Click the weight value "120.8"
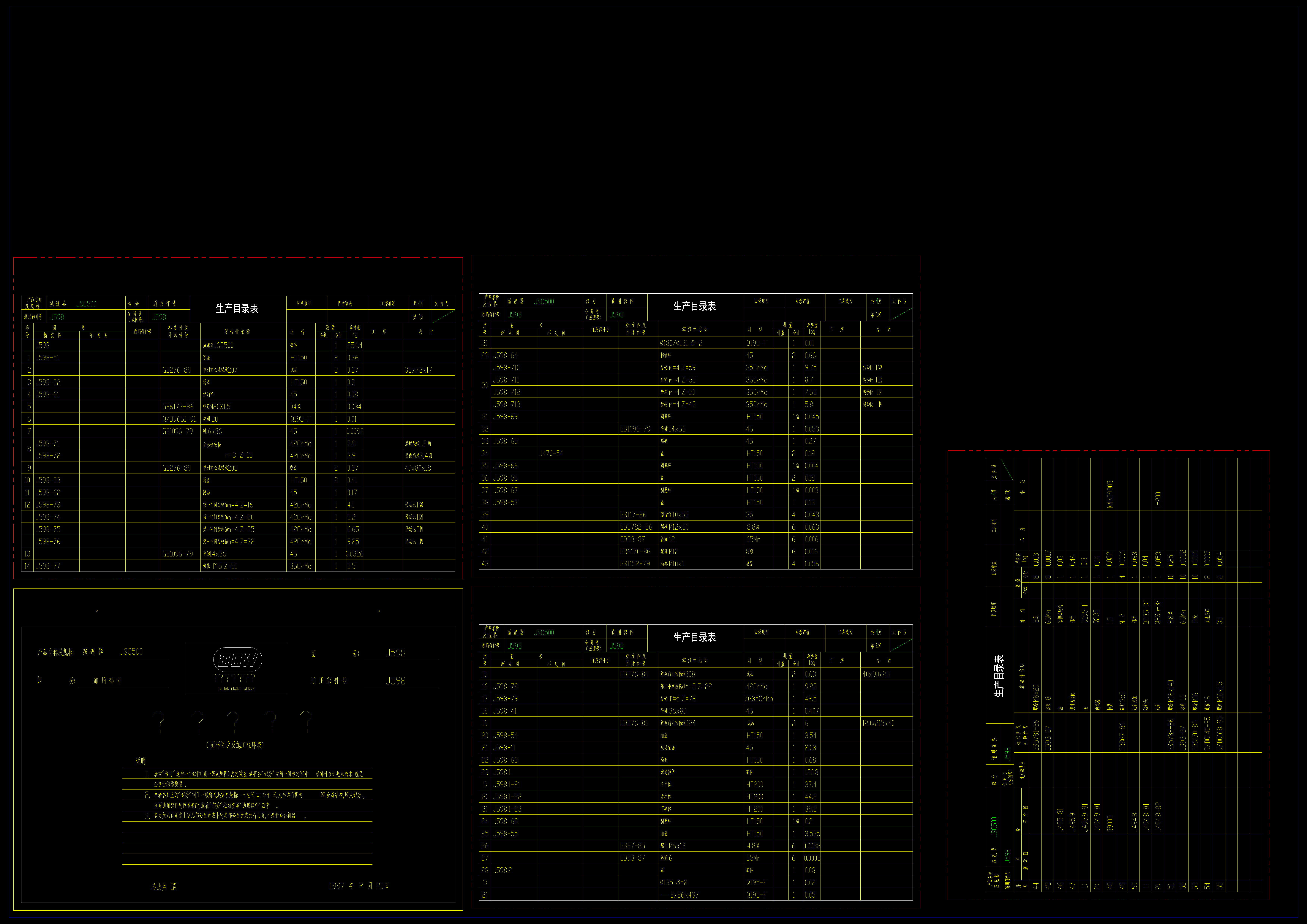 click(812, 773)
